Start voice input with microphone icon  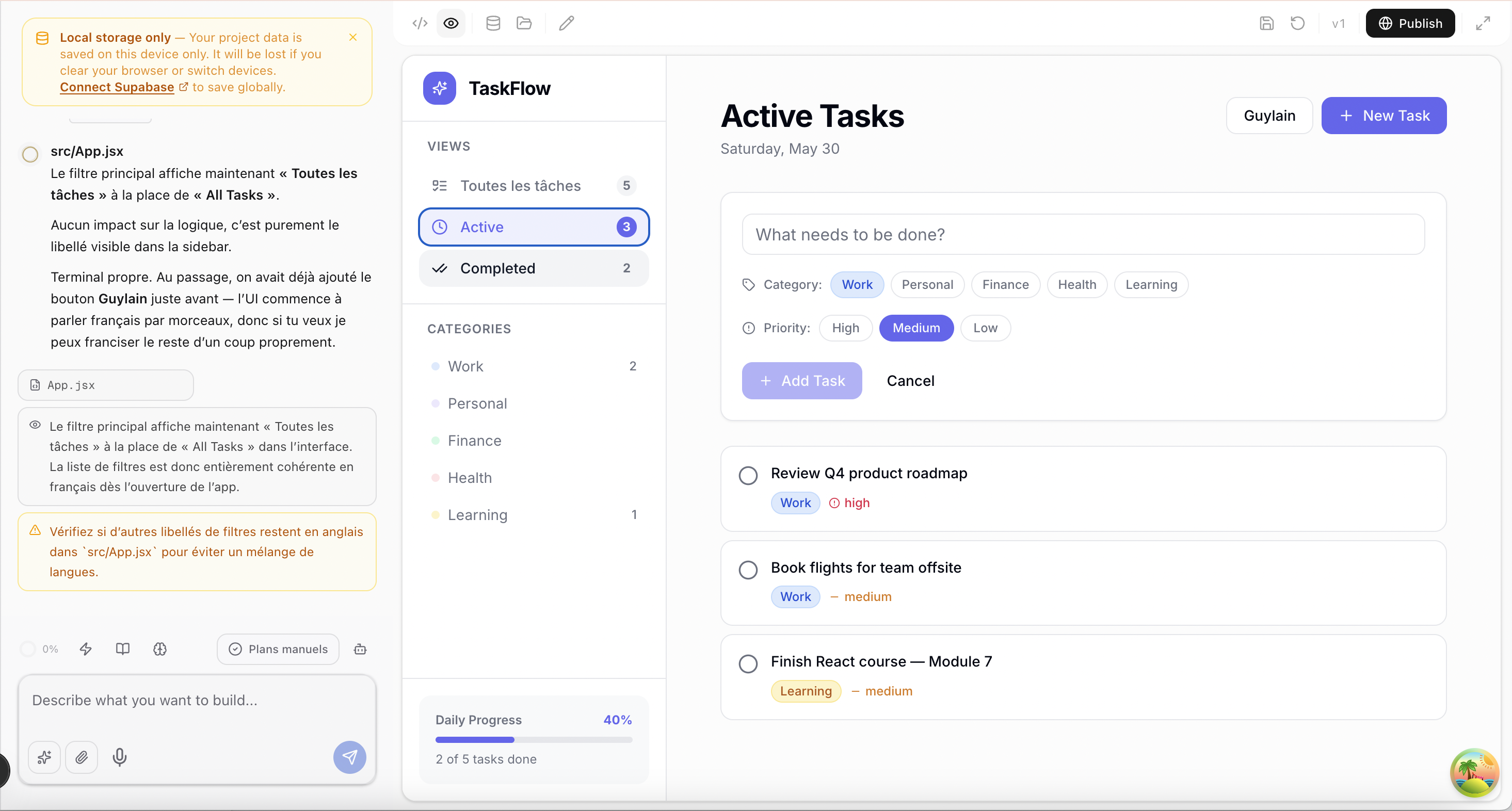coord(120,757)
